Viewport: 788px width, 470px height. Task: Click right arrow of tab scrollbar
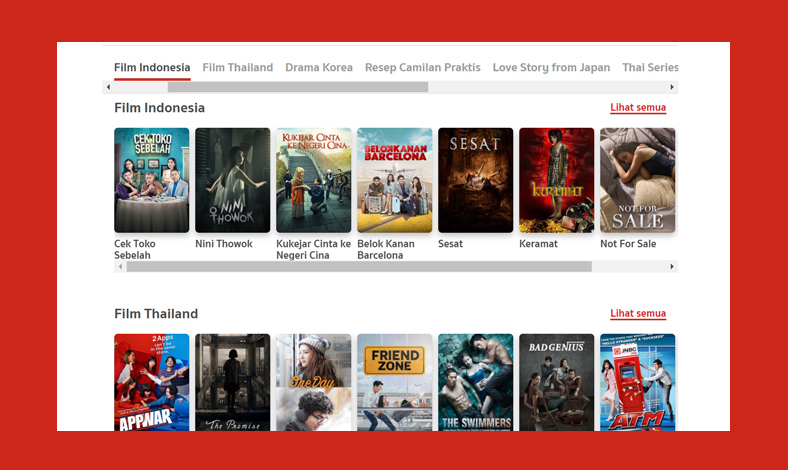pos(672,87)
